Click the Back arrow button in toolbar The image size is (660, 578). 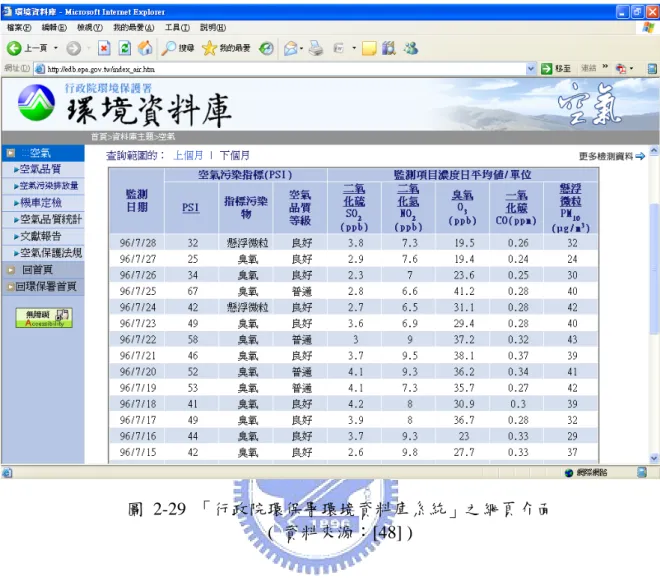pyautogui.click(x=14, y=48)
